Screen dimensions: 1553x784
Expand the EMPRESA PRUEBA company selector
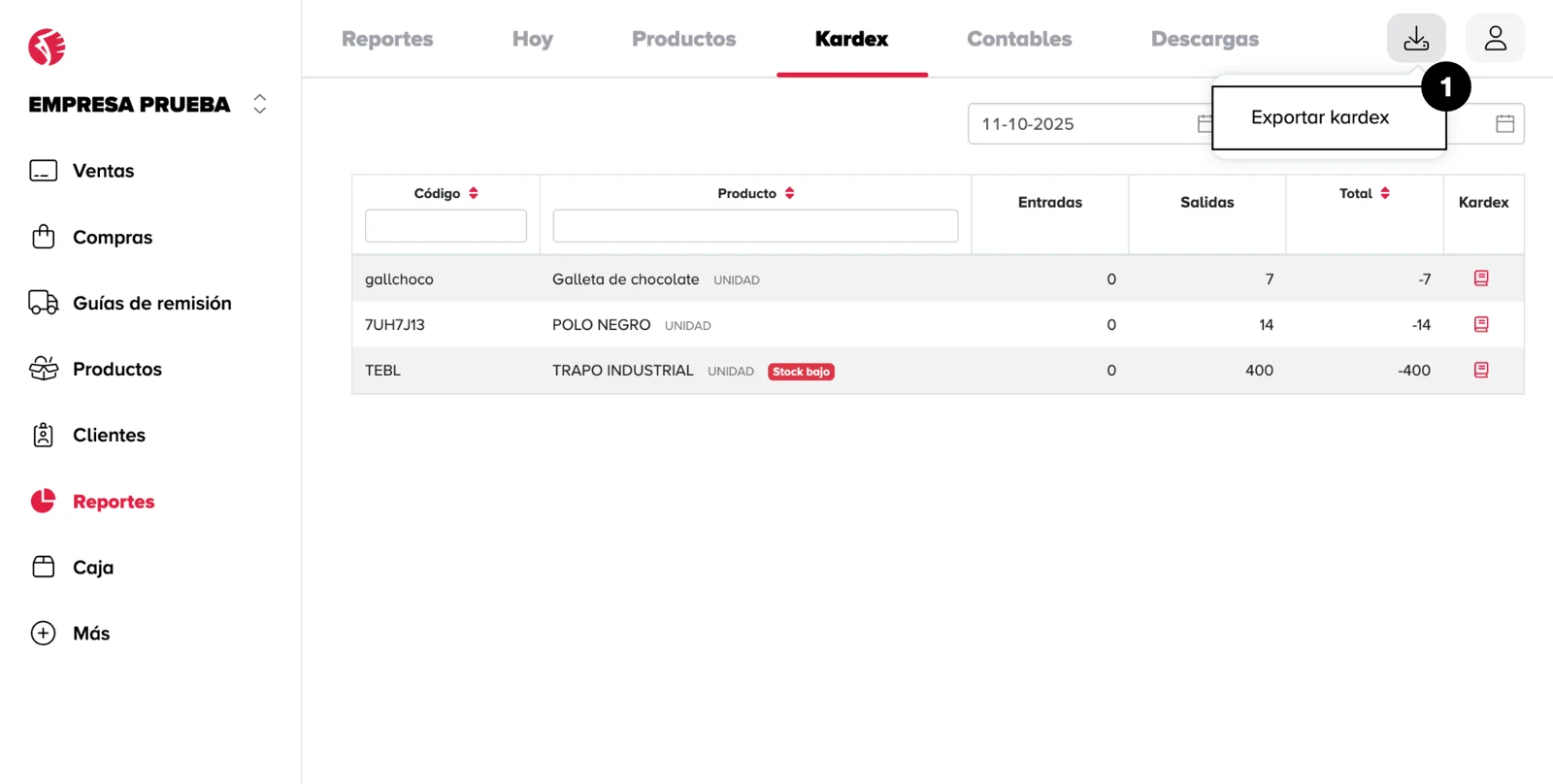point(259,104)
